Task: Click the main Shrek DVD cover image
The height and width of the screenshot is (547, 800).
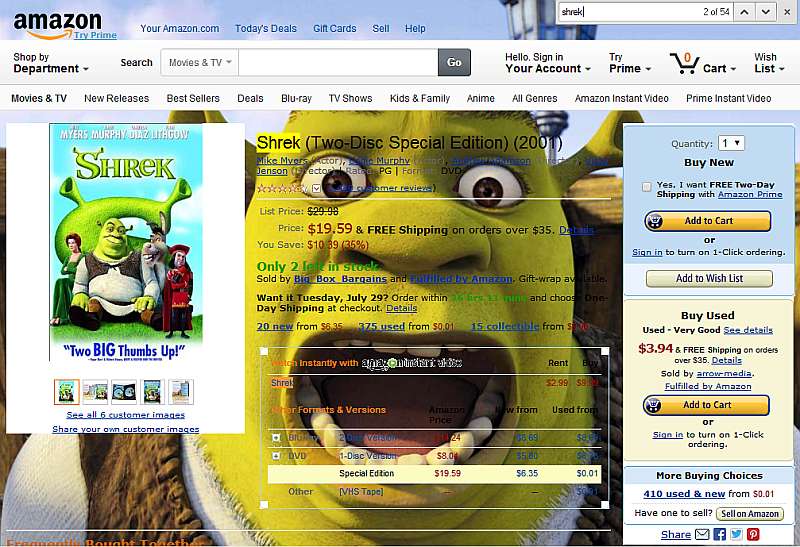Action: click(126, 242)
